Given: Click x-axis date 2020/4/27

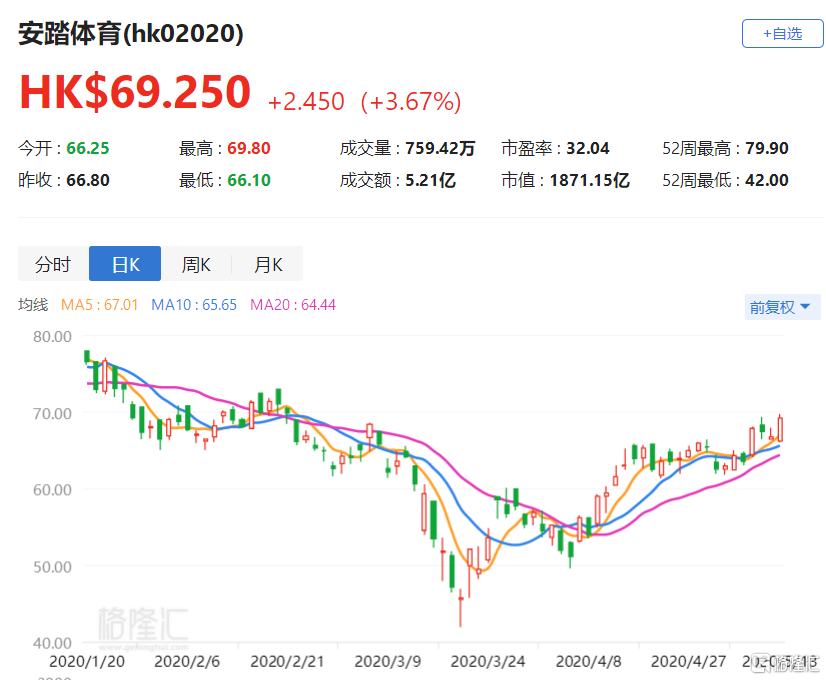Looking at the screenshot, I should tap(689, 661).
